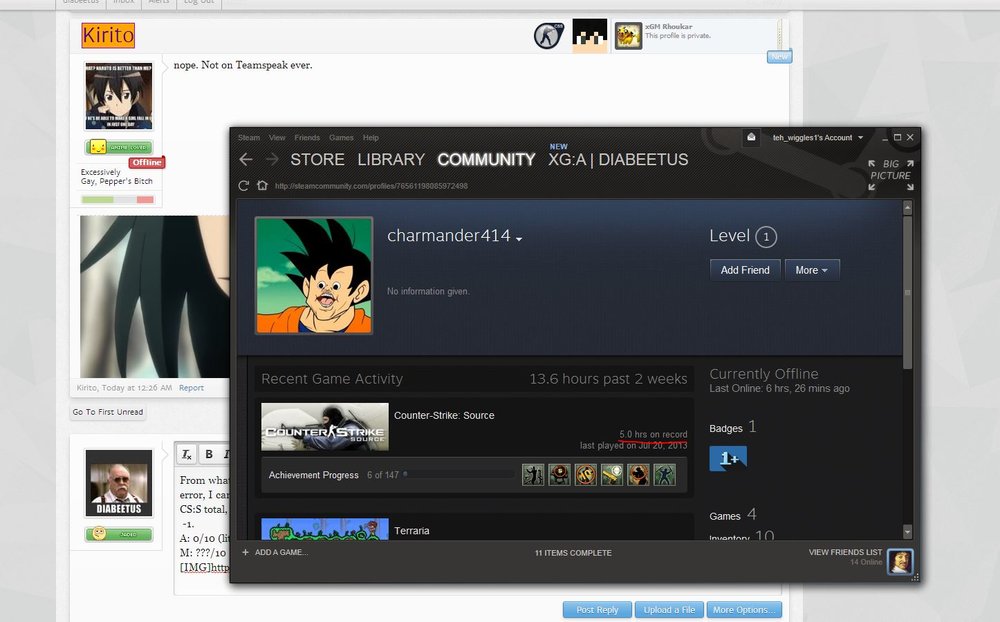
Task: Click third Counter-Strike achievement icon
Action: pyautogui.click(x=585, y=475)
